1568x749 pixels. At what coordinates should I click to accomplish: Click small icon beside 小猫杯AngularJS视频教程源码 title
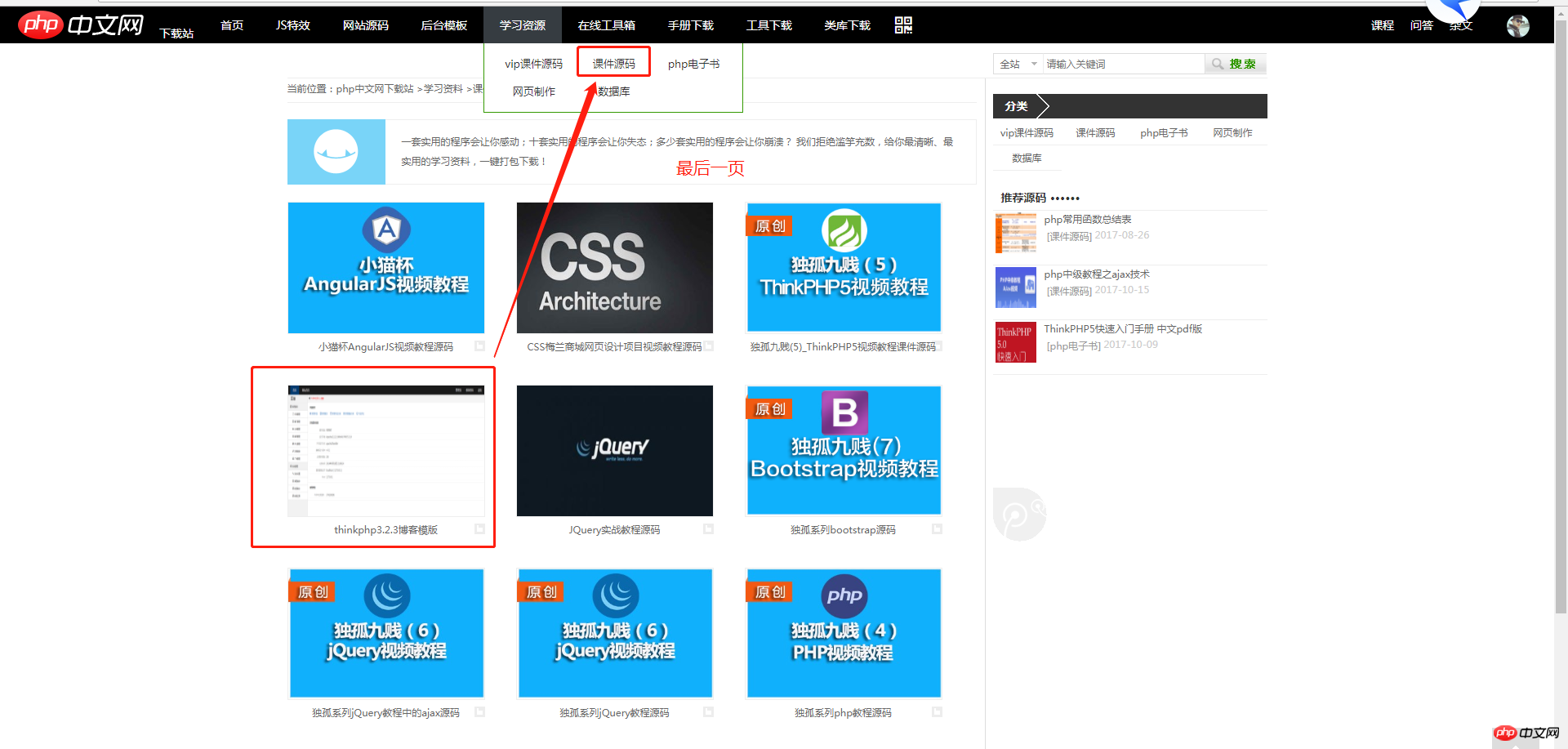pos(480,346)
